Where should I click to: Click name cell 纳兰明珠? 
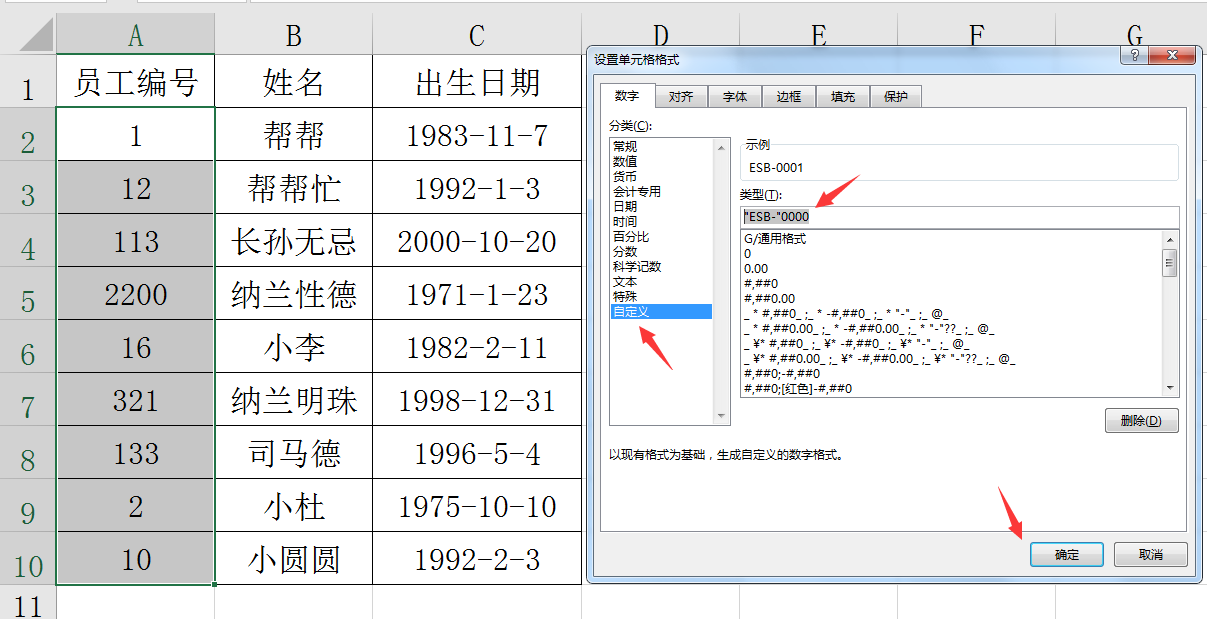point(294,399)
